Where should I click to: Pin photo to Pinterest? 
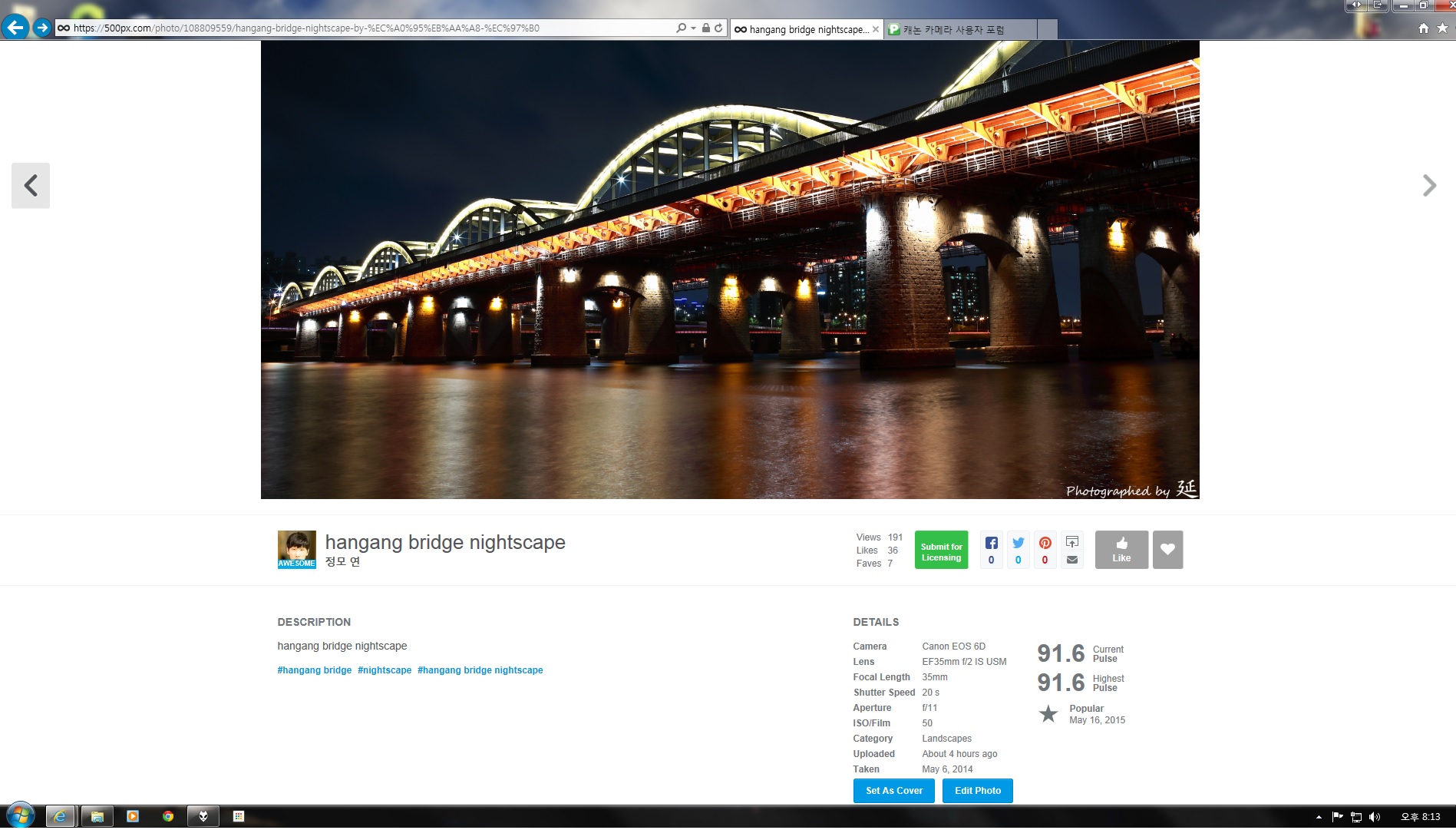point(1045,543)
